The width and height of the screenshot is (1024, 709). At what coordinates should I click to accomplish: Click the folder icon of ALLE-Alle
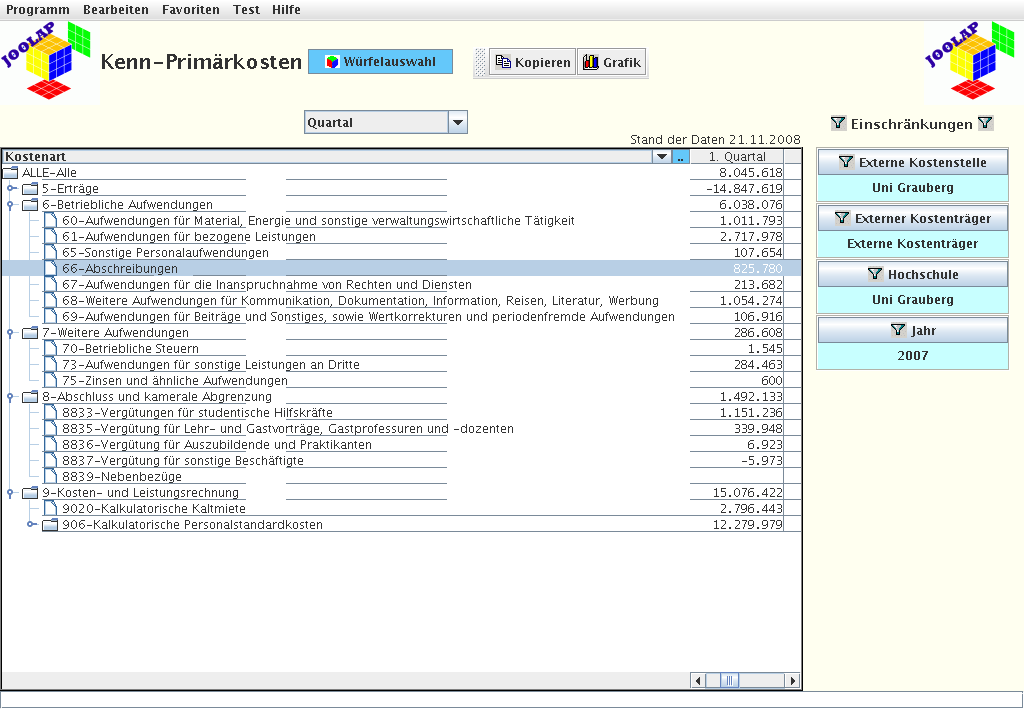[11, 173]
